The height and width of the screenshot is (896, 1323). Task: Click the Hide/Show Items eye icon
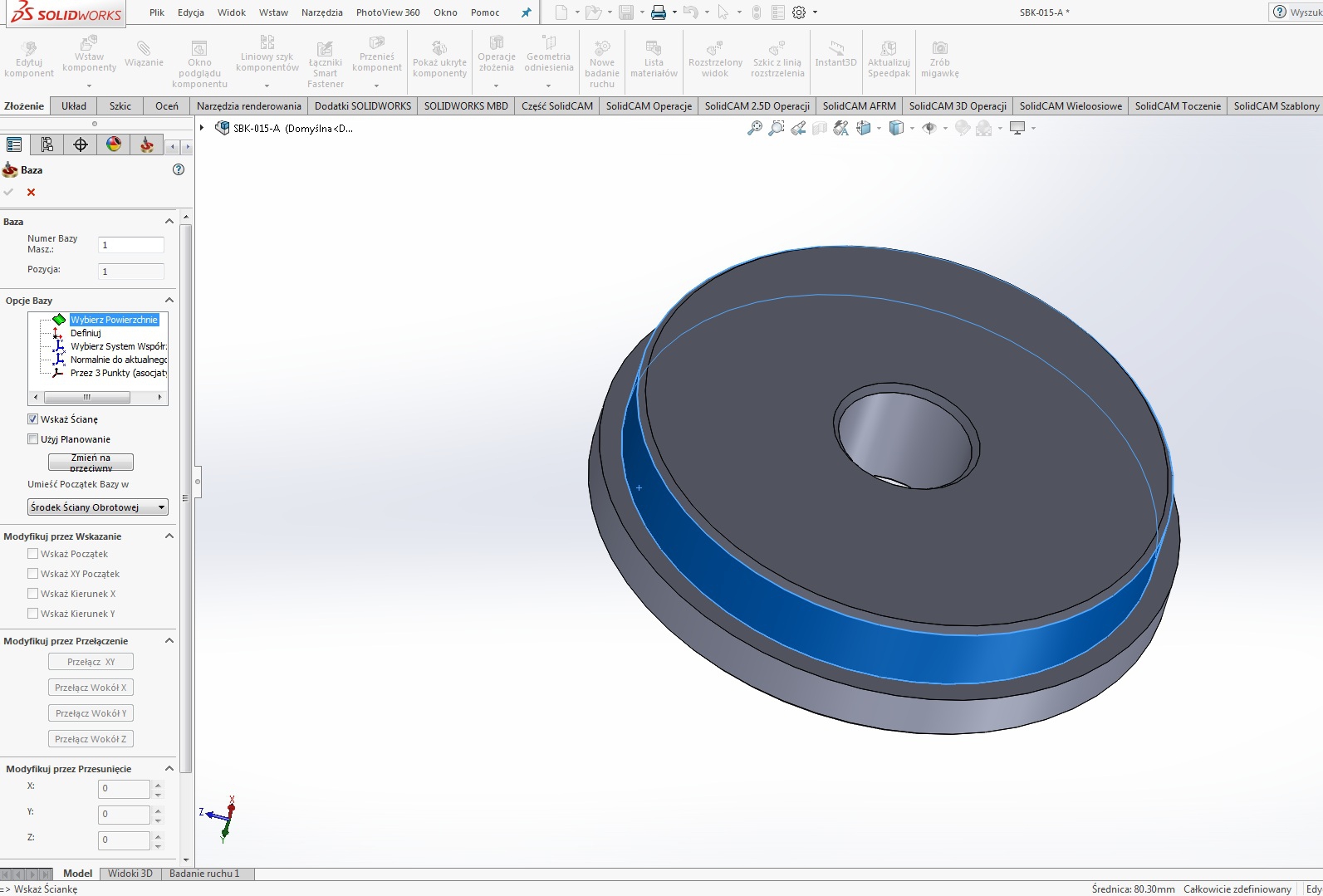[x=929, y=128]
